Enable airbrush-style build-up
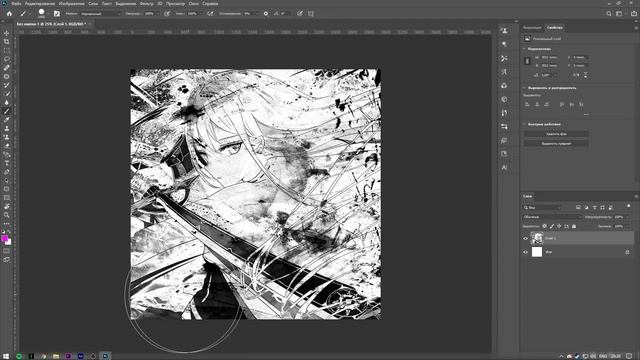Image resolution: width=640 pixels, height=360 pixels. [x=210, y=13]
